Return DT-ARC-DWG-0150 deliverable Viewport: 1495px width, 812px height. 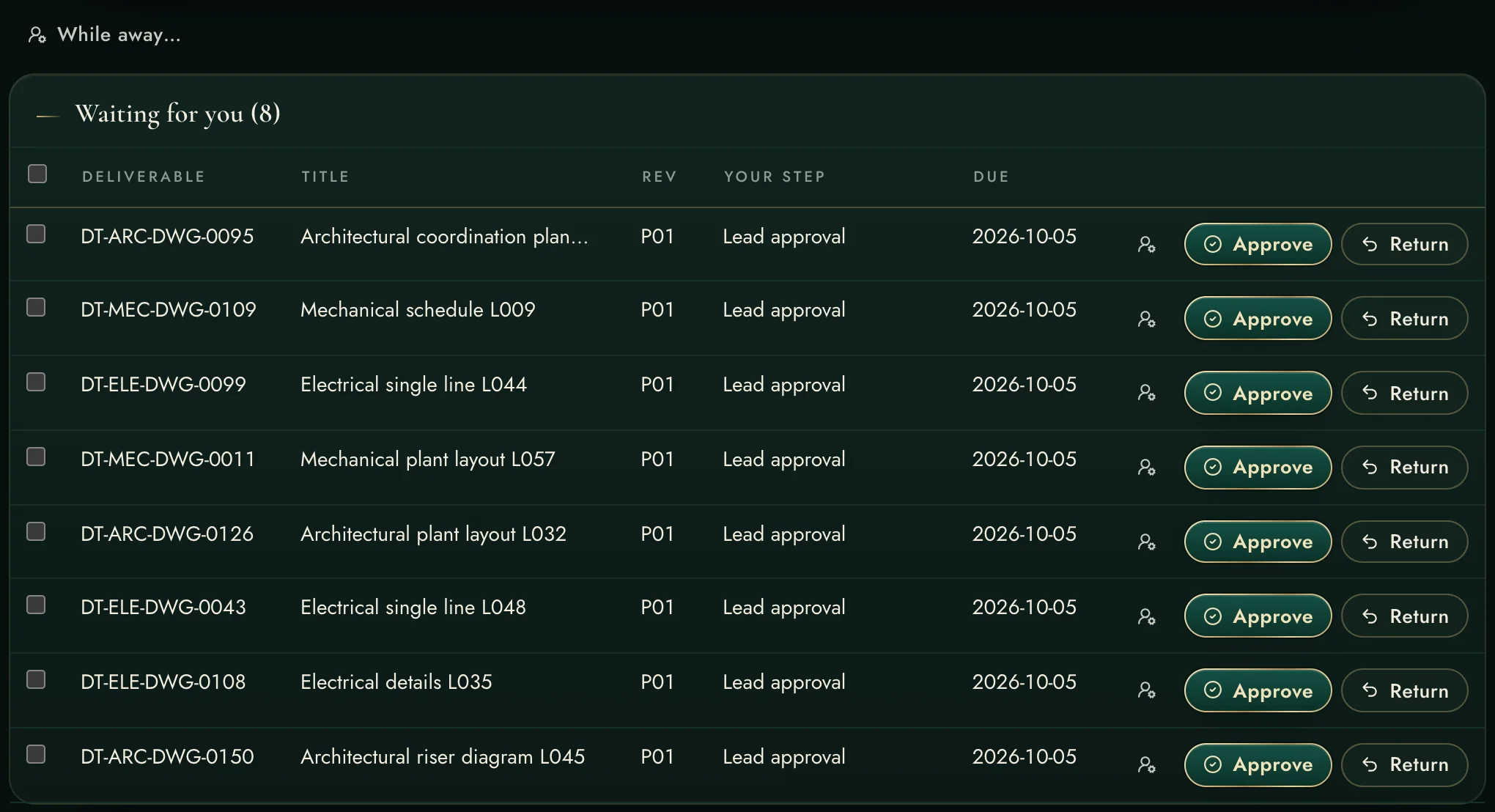[x=1404, y=764]
